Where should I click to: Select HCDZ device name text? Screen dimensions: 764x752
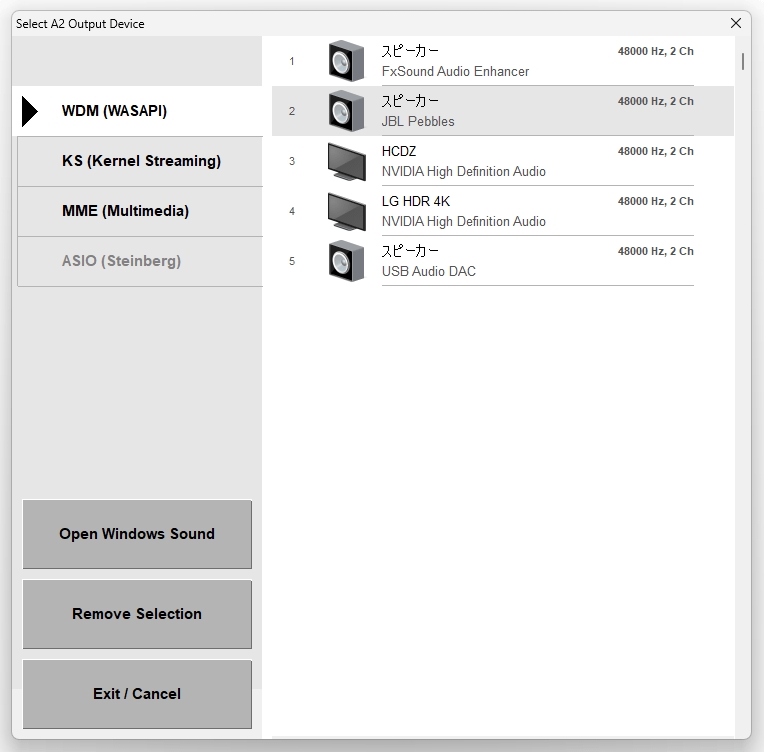click(399, 152)
